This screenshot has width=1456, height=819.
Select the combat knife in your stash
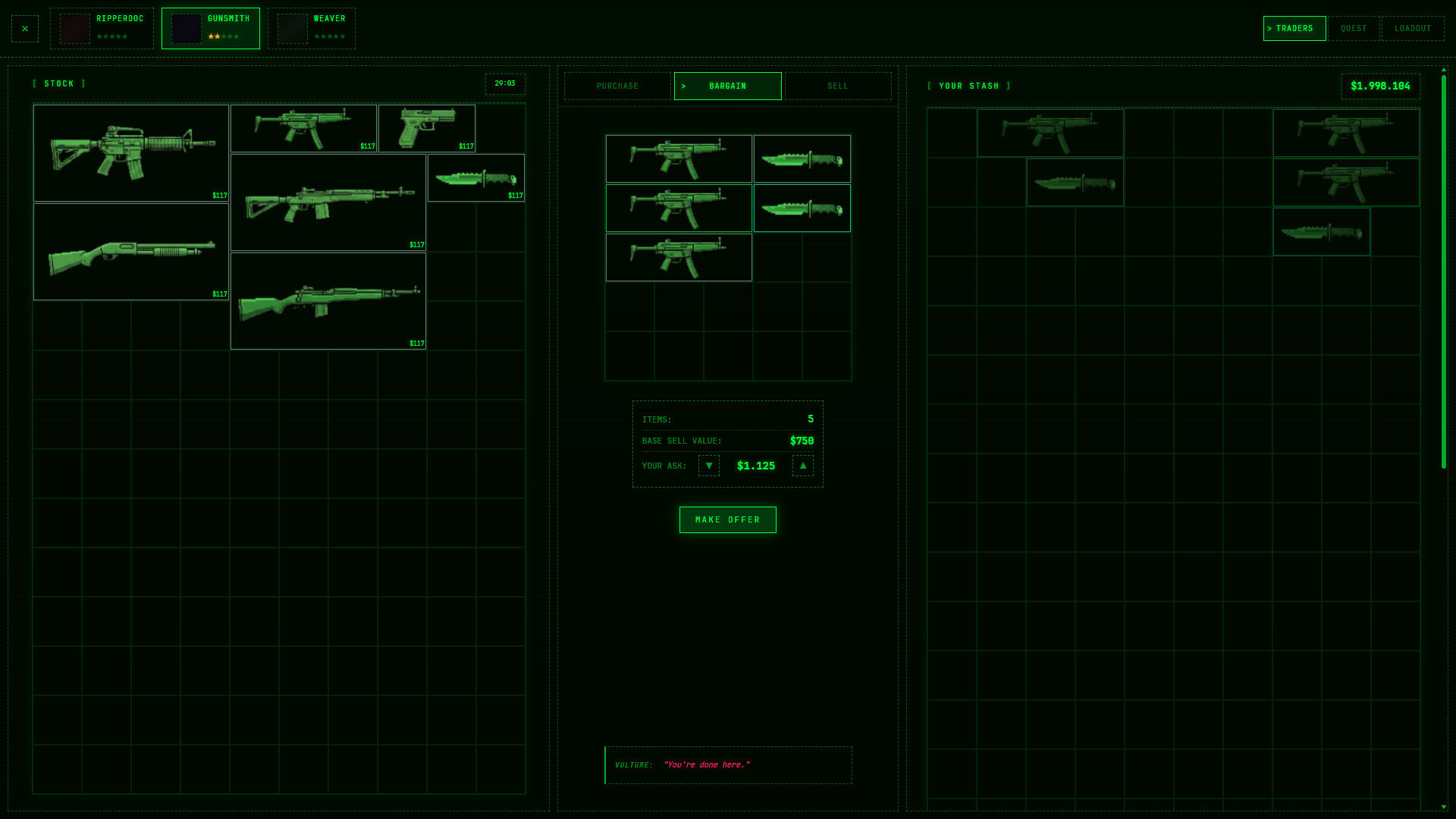[1075, 182]
